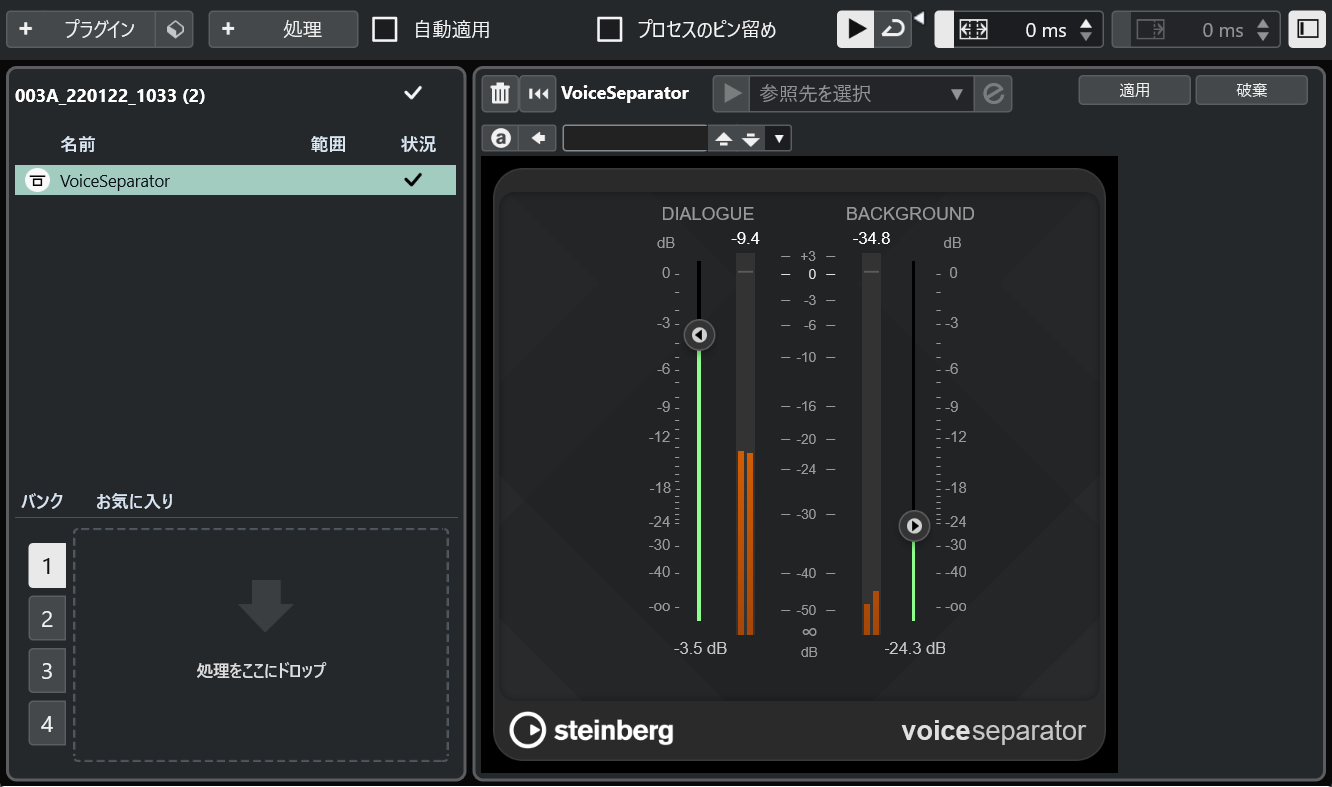
Task: Open the 参照先を選択 dropdown
Action: point(861,93)
